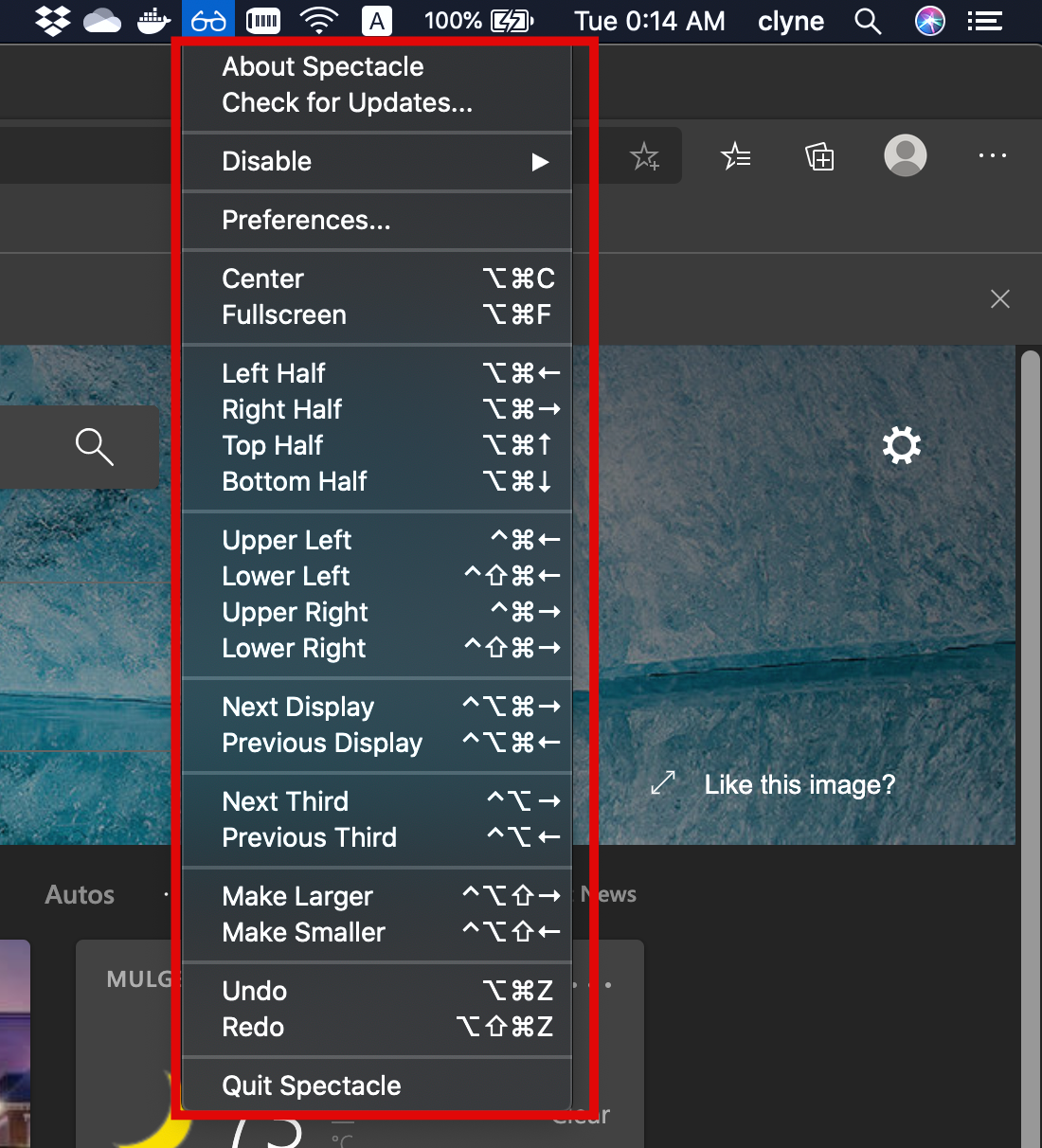Open Collections icon in Edge toolbar
1042x1148 pixels.
[820, 156]
